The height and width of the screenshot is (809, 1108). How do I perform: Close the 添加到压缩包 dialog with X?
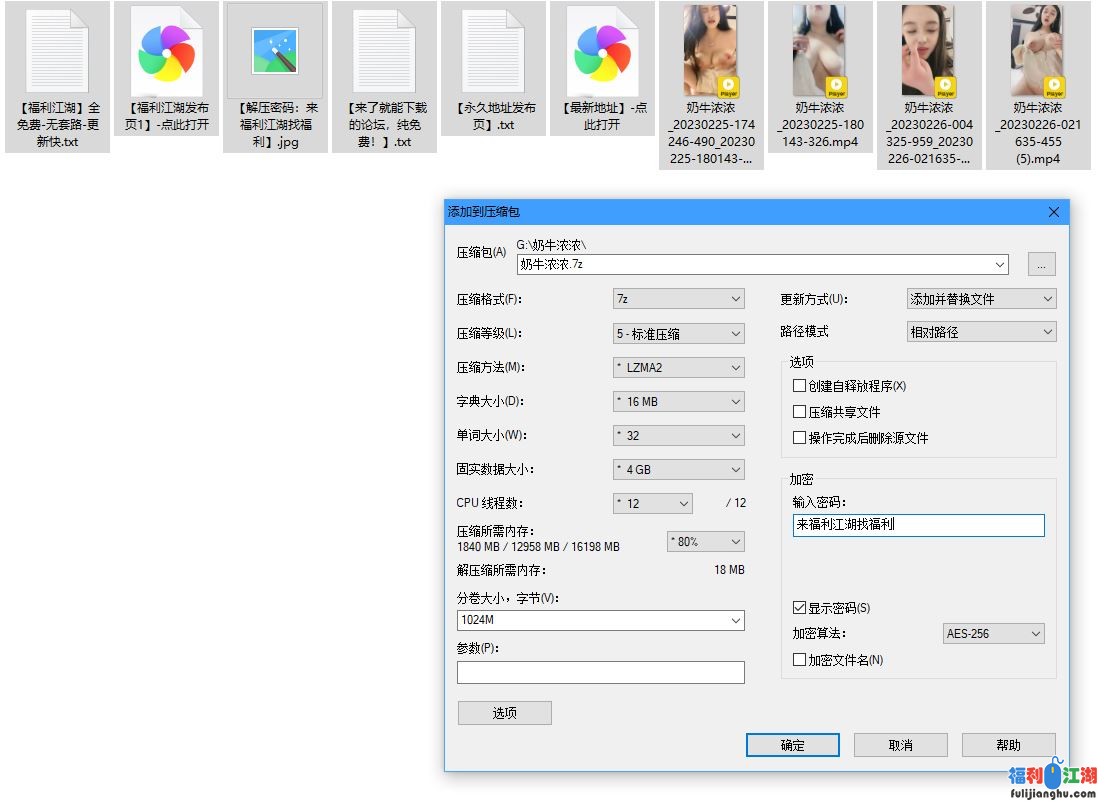[x=1053, y=212]
